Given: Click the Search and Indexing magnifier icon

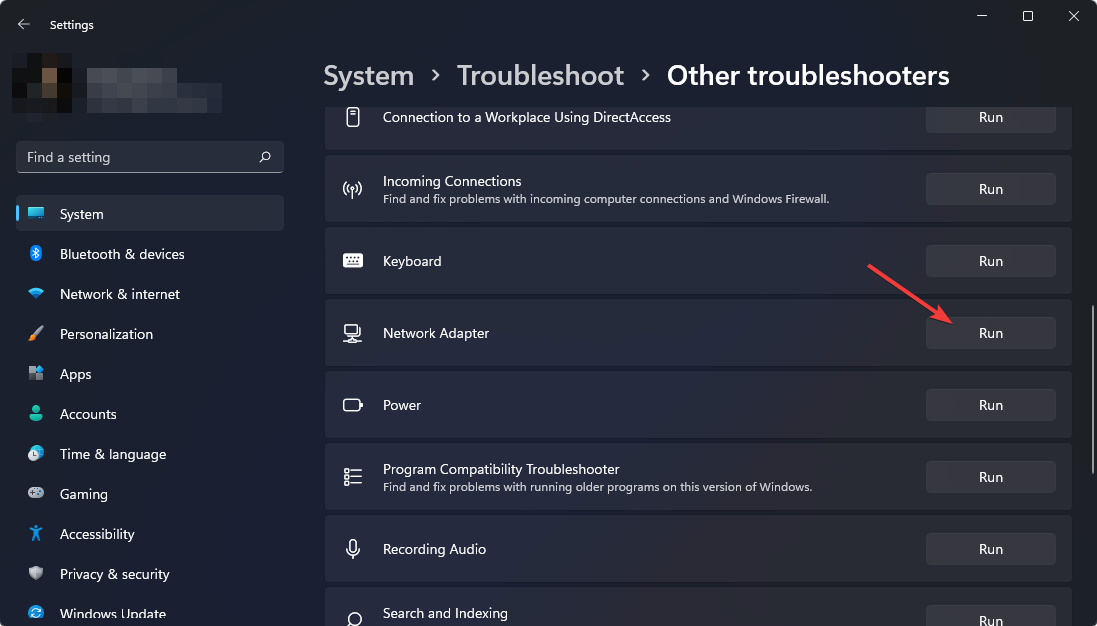Looking at the screenshot, I should click(352, 618).
